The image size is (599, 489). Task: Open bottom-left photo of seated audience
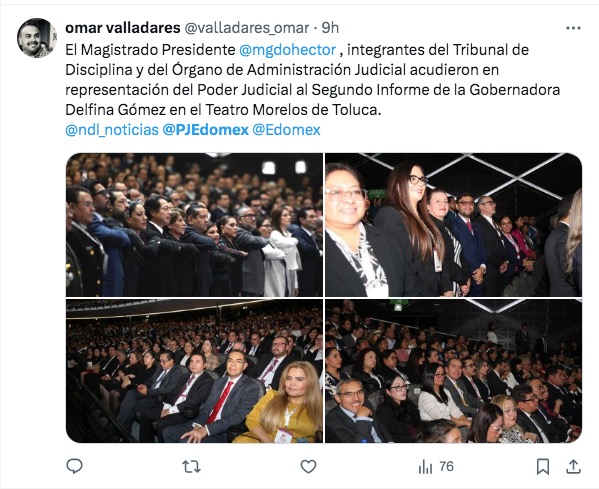(194, 371)
